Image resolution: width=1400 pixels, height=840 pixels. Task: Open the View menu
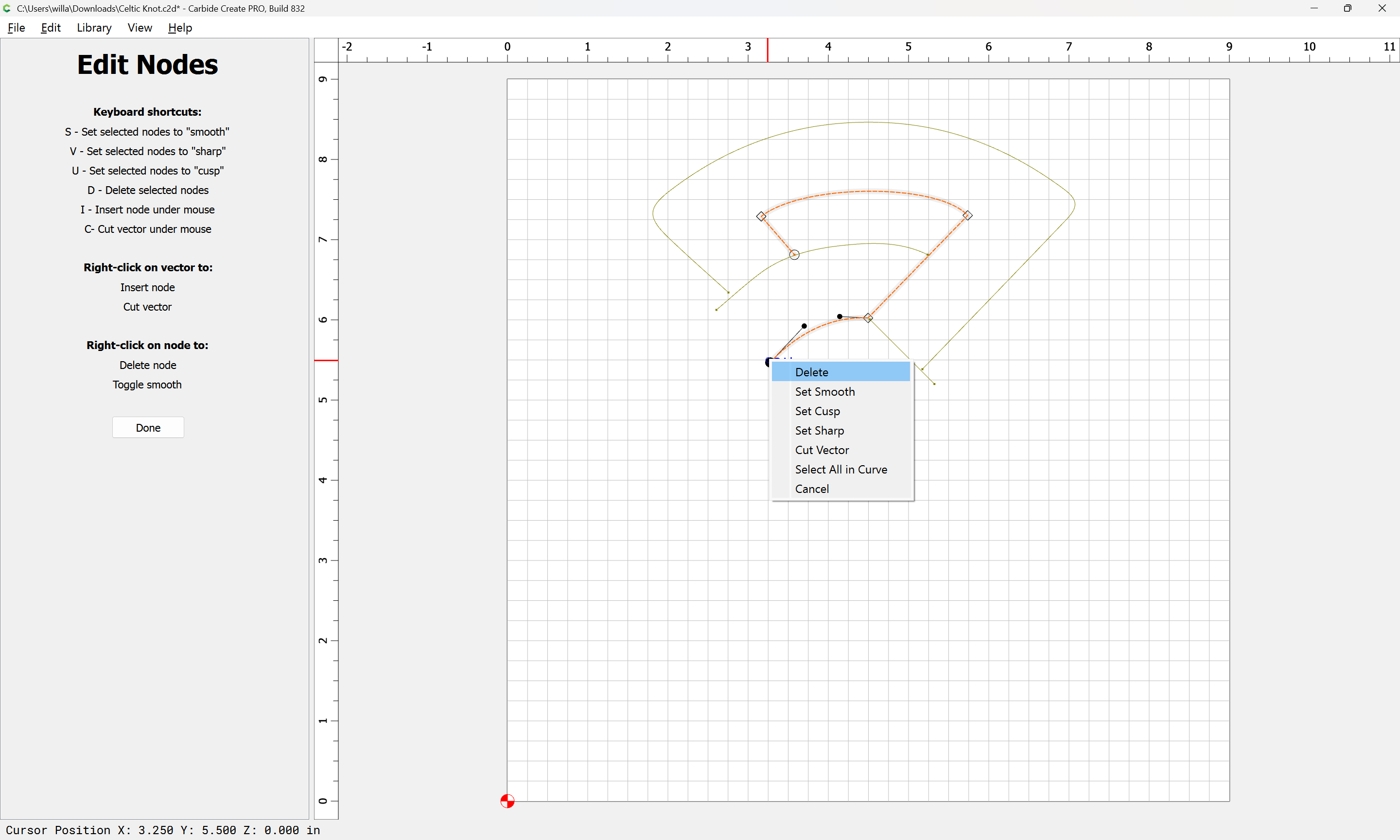coord(139,28)
